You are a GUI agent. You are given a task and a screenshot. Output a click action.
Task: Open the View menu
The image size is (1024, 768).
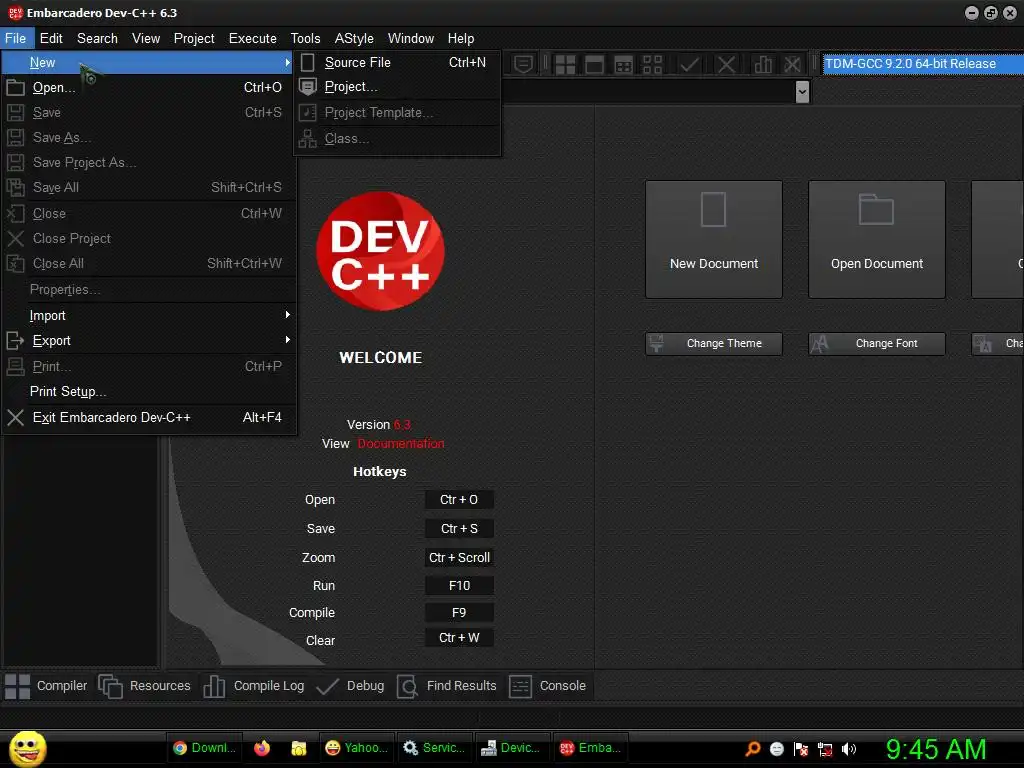(146, 39)
